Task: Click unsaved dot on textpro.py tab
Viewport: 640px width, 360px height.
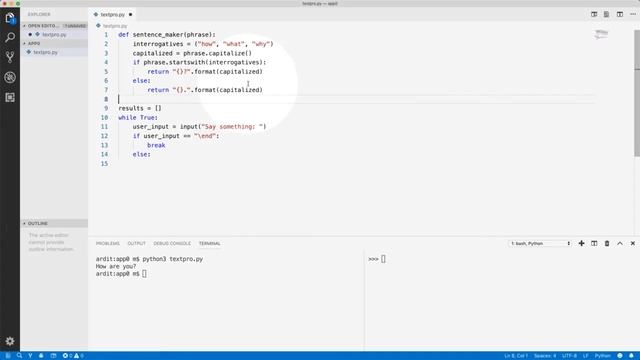Action: click(x=131, y=15)
